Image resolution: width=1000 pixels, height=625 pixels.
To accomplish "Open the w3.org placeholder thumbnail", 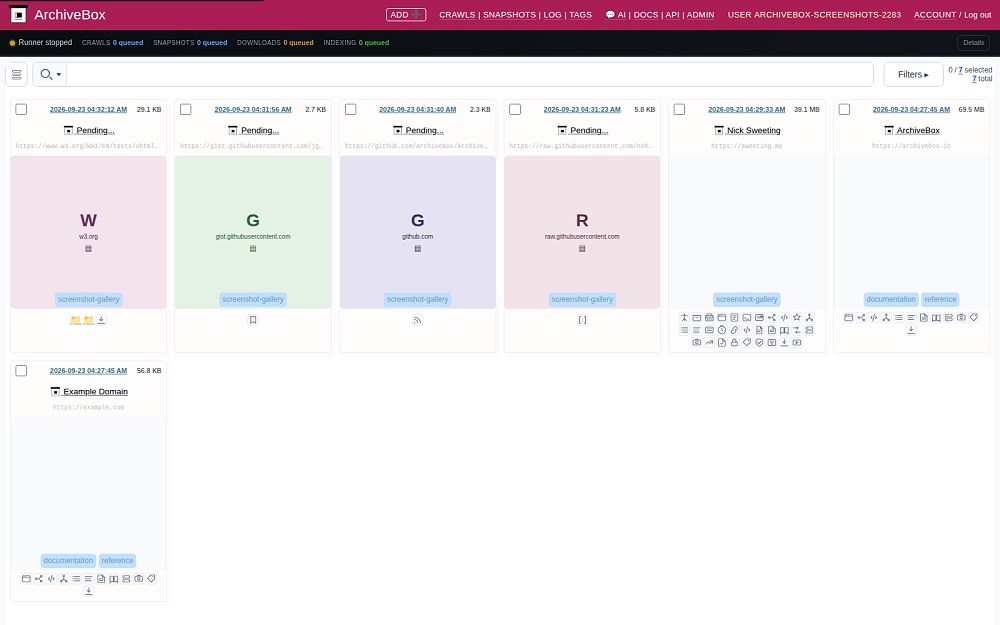I will point(89,232).
